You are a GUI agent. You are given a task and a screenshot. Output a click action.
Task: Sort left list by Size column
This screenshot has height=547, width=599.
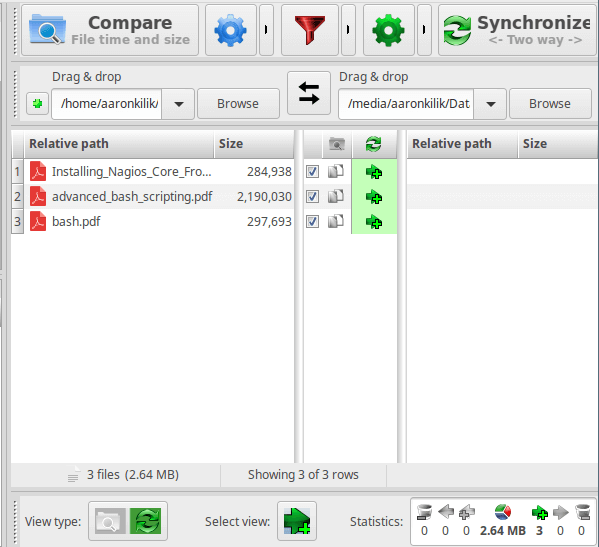tap(254, 144)
